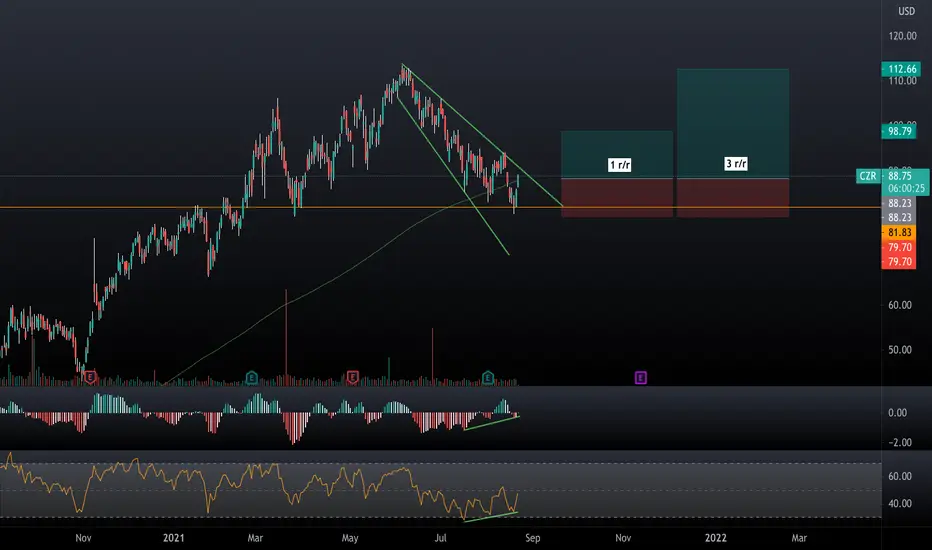This screenshot has width=932, height=550.
Task: Click the 98.79 target price label
Action: [x=900, y=131]
